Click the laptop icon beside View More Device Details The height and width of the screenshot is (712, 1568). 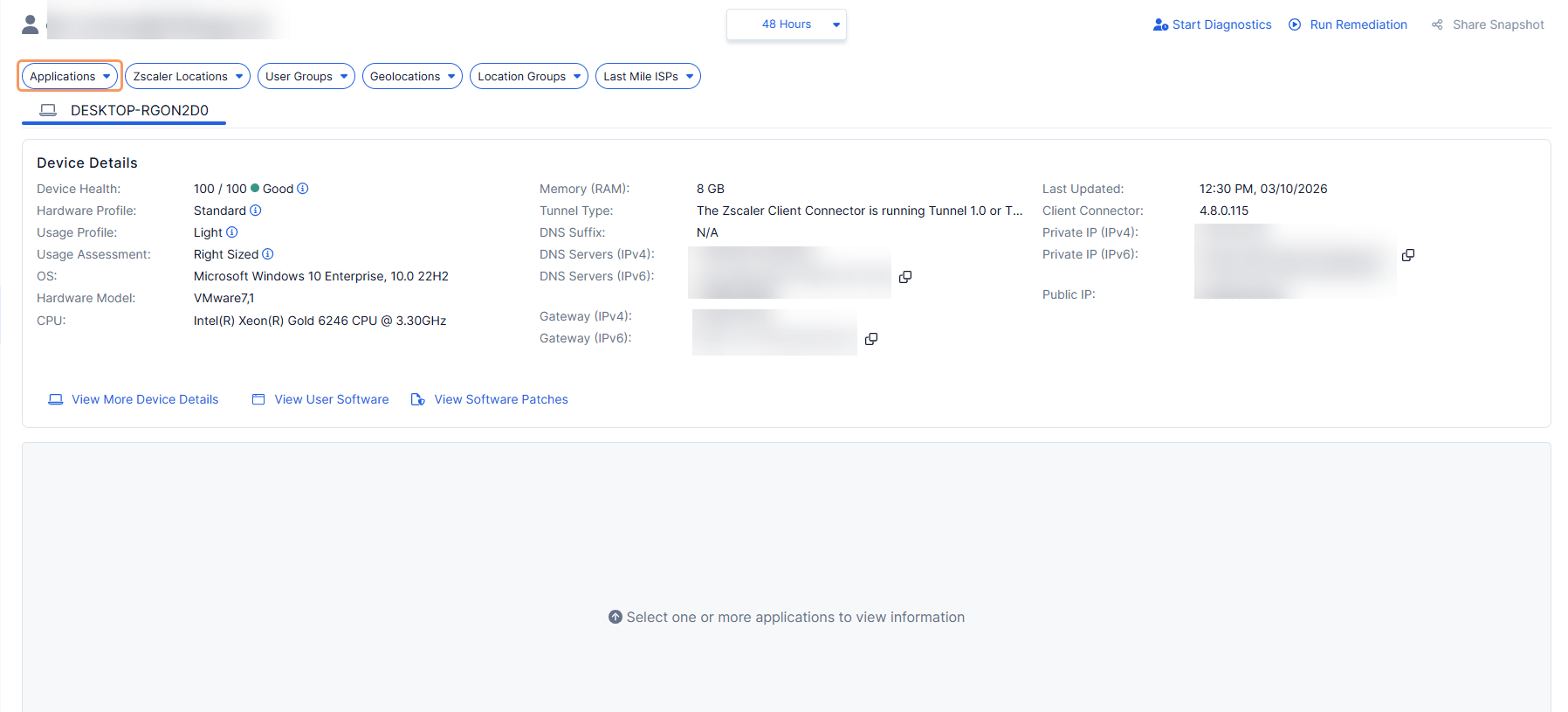pos(56,399)
